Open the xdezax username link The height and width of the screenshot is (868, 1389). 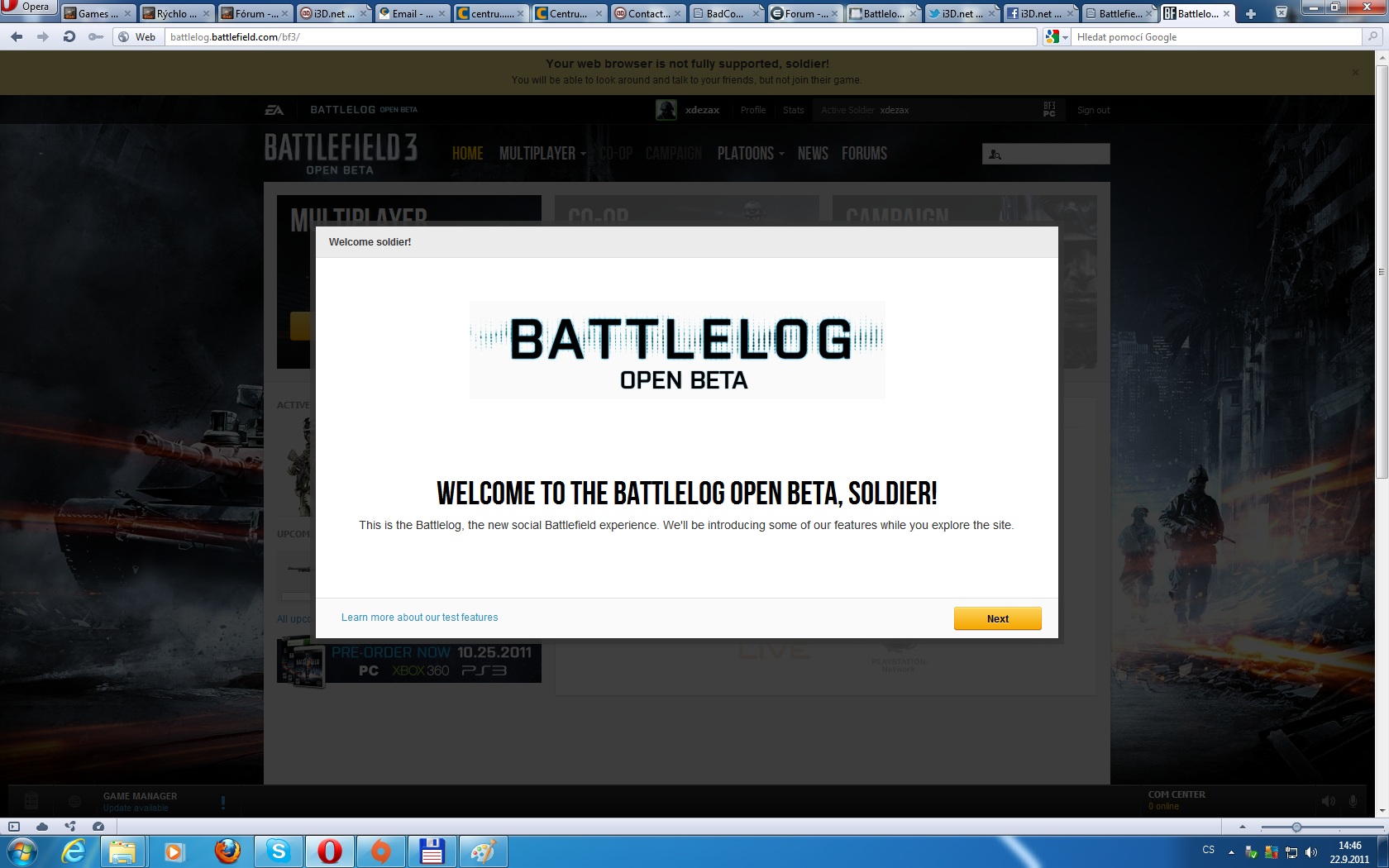tap(702, 110)
